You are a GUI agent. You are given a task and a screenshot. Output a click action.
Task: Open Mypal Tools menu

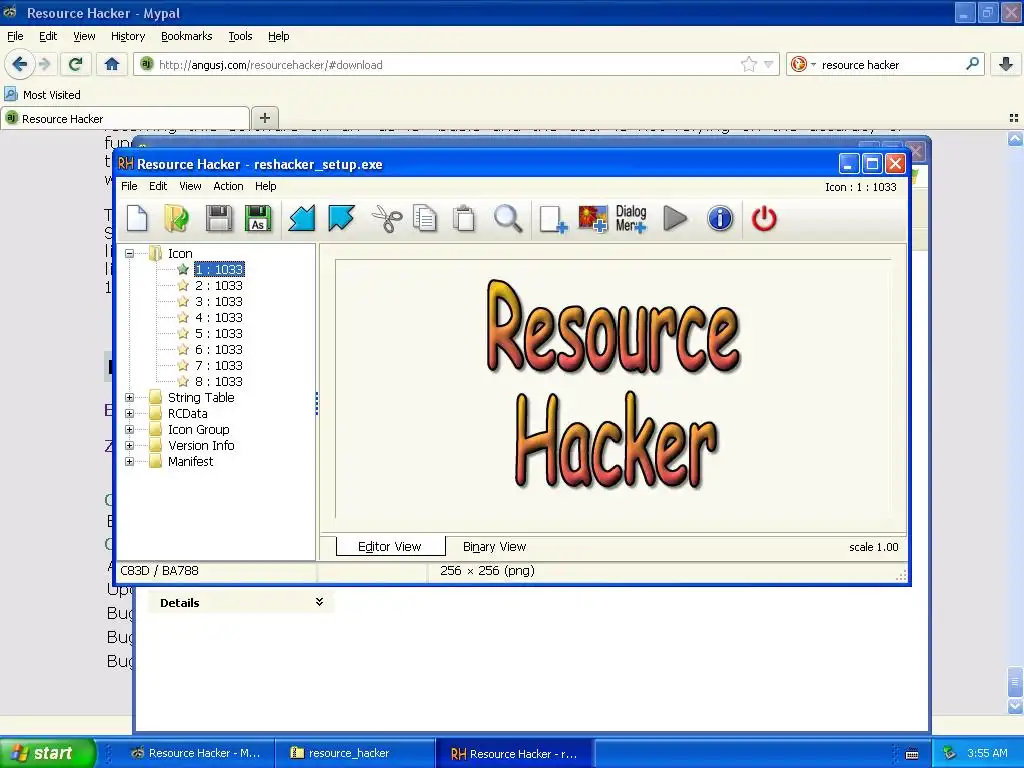pyautogui.click(x=240, y=36)
